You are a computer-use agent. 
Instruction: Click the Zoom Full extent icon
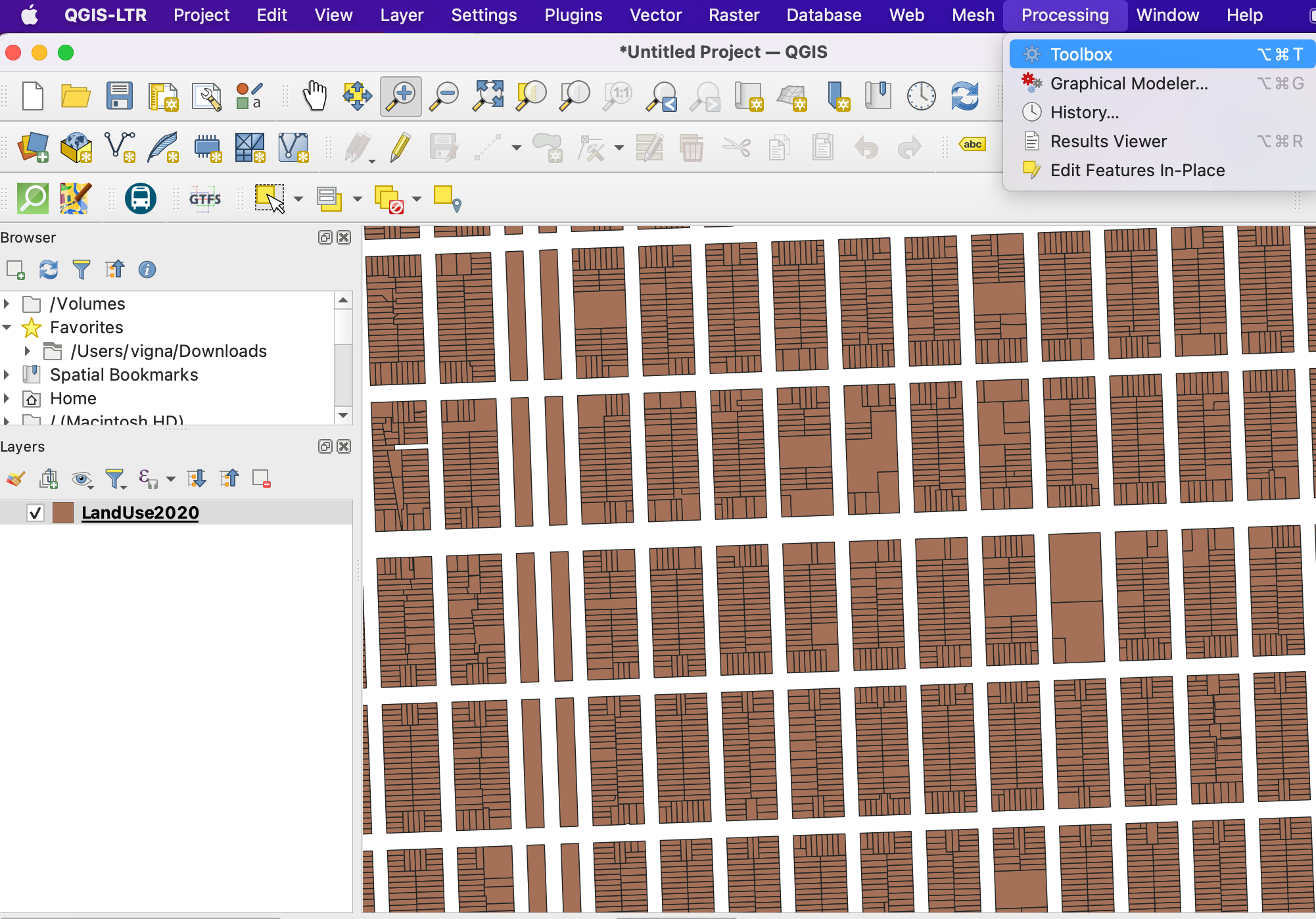pos(488,96)
